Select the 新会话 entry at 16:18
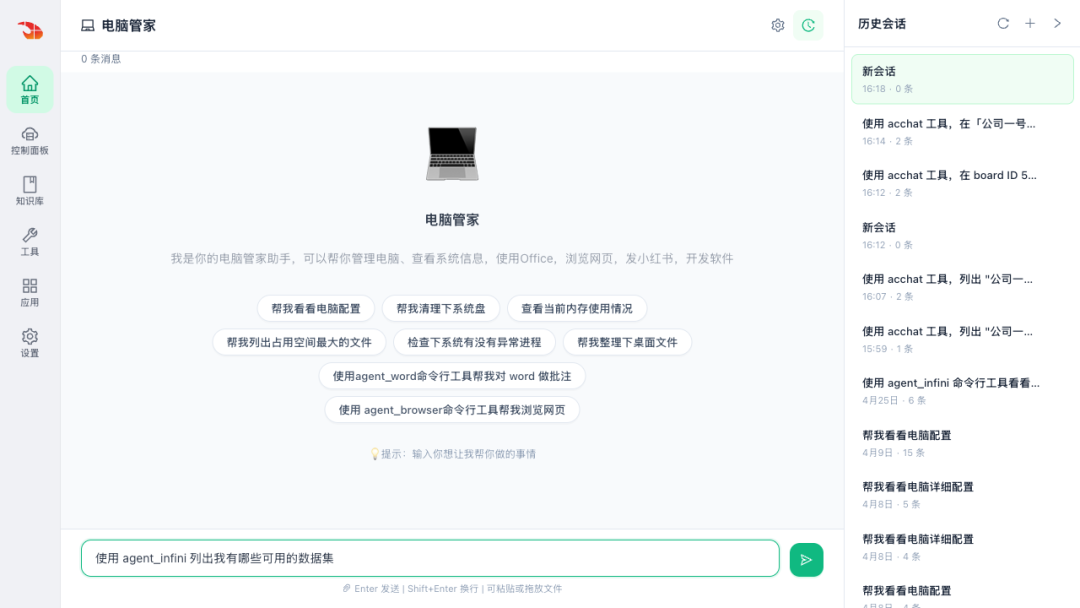Viewport: 1080px width, 608px height. 962,79
